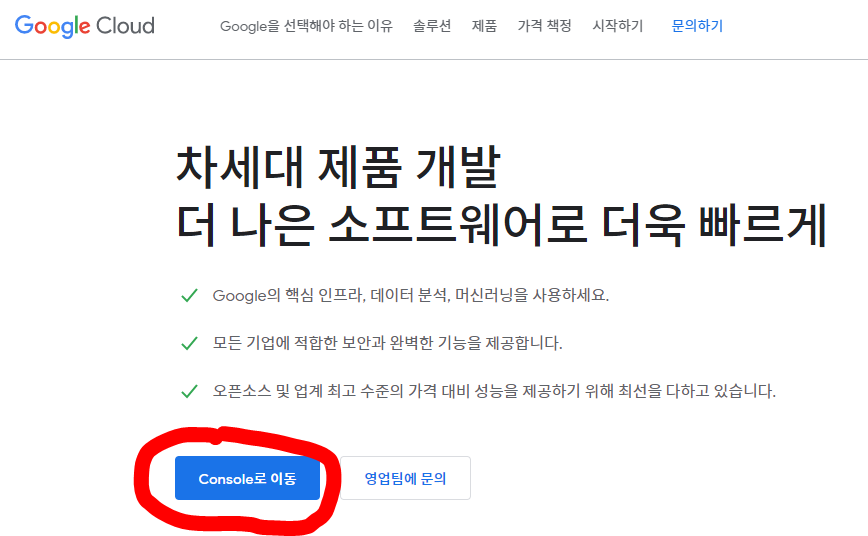Viewport: 868px width, 536px height.
Task: Open the 솔루션 menu
Action: pyautogui.click(x=432, y=26)
